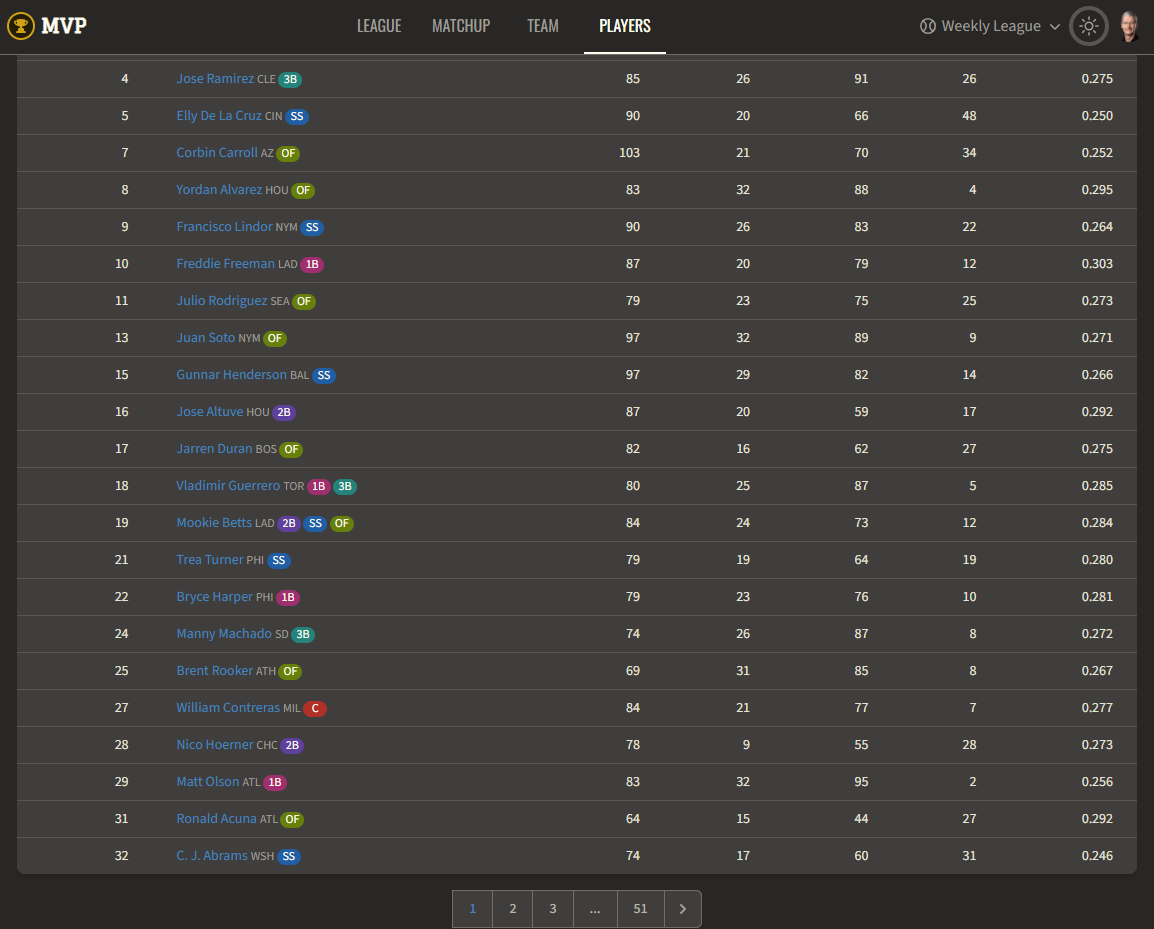1154x929 pixels.
Task: Toggle the light/dark theme sun icon
Action: pos(1088,26)
